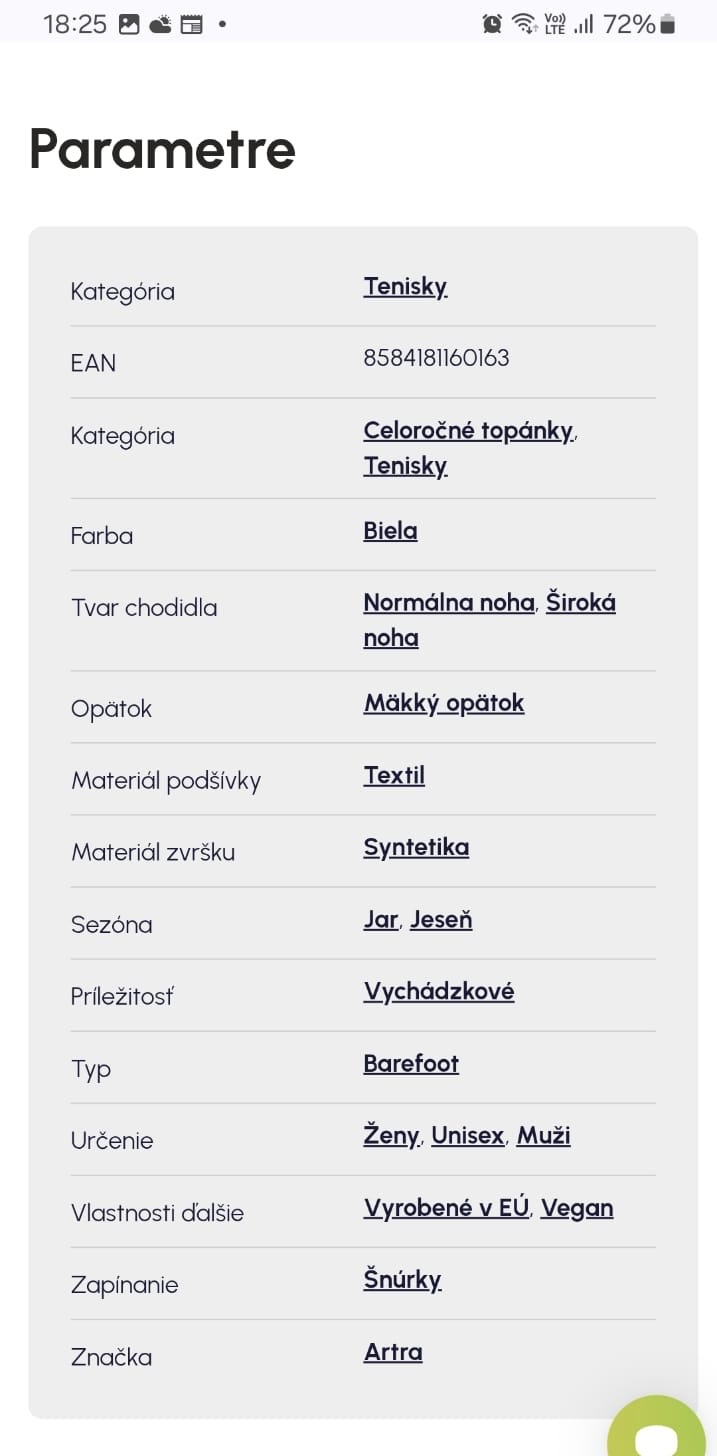Image resolution: width=717 pixels, height=1456 pixels.
Task: Select the Normálna noha link
Action: pos(449,603)
